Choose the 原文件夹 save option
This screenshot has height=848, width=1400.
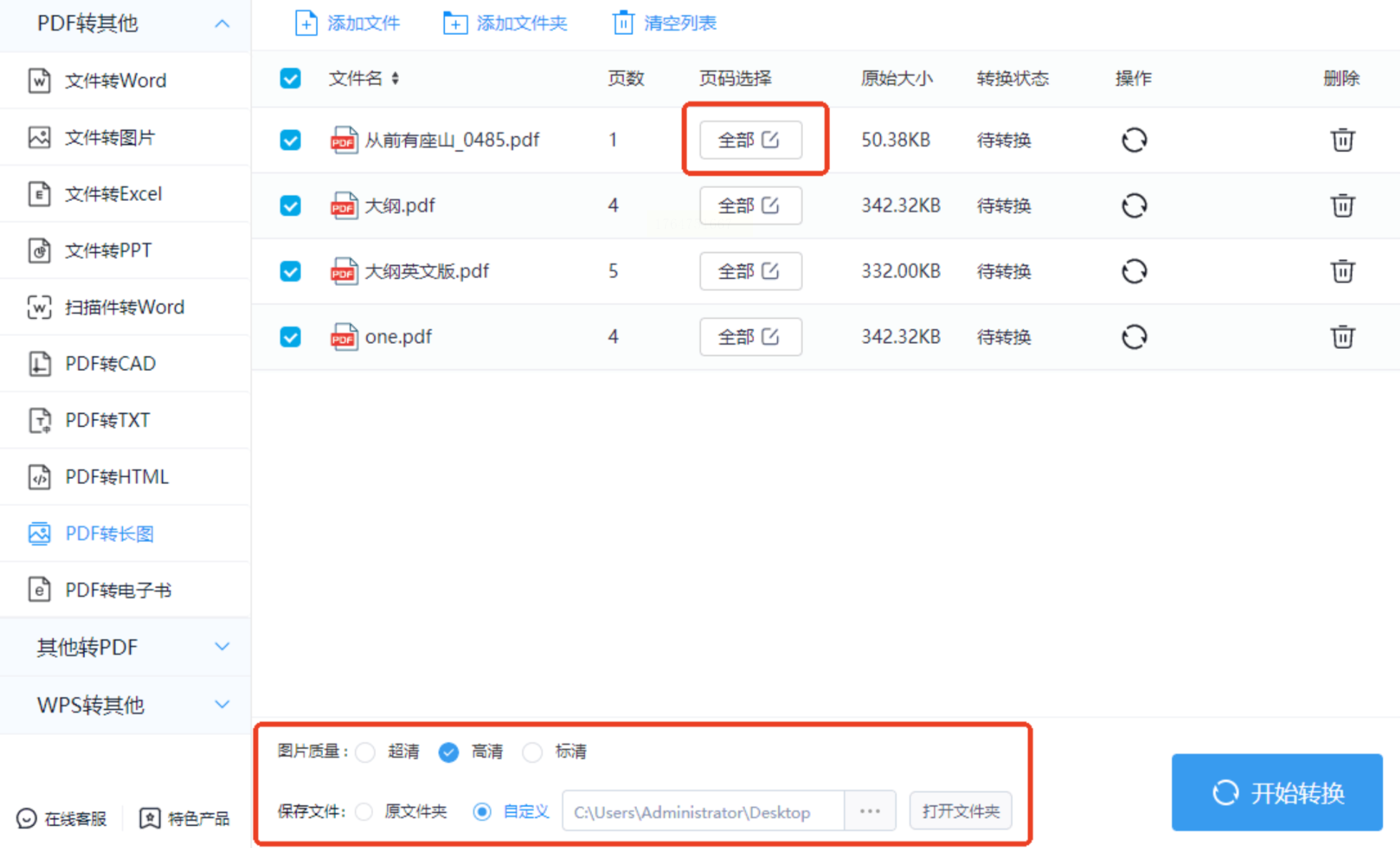tap(364, 812)
